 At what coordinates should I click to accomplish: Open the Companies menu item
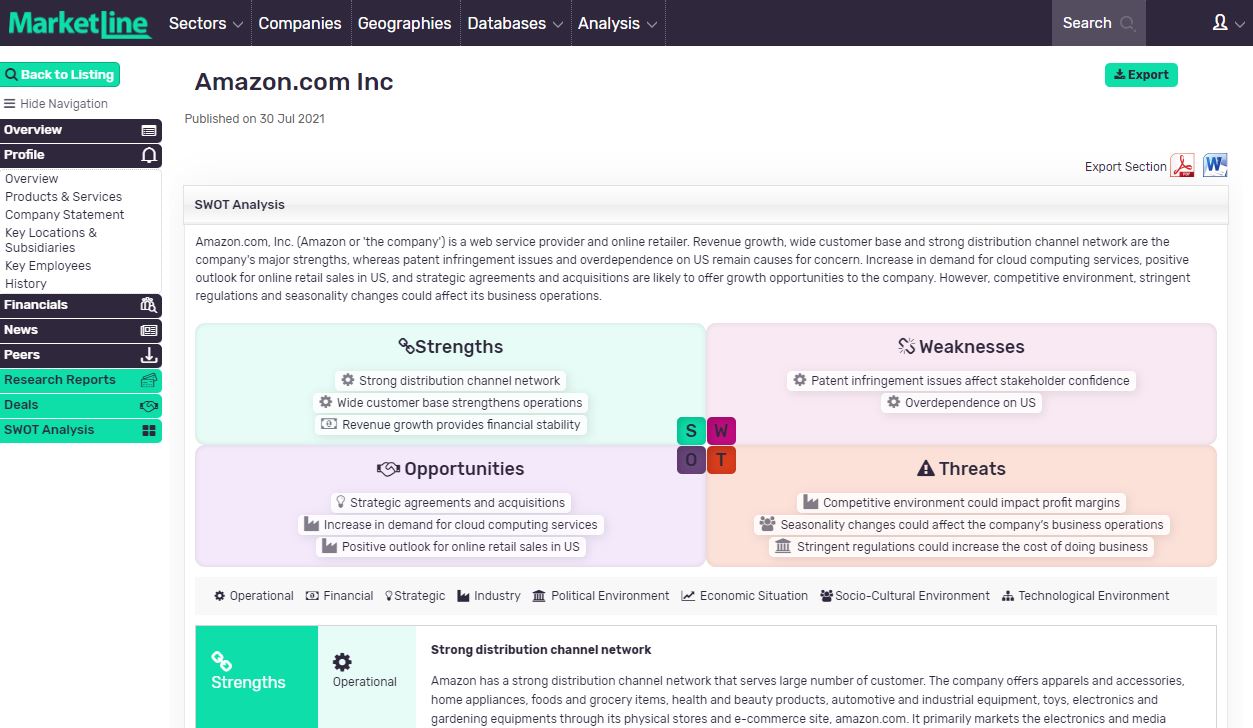pos(300,23)
